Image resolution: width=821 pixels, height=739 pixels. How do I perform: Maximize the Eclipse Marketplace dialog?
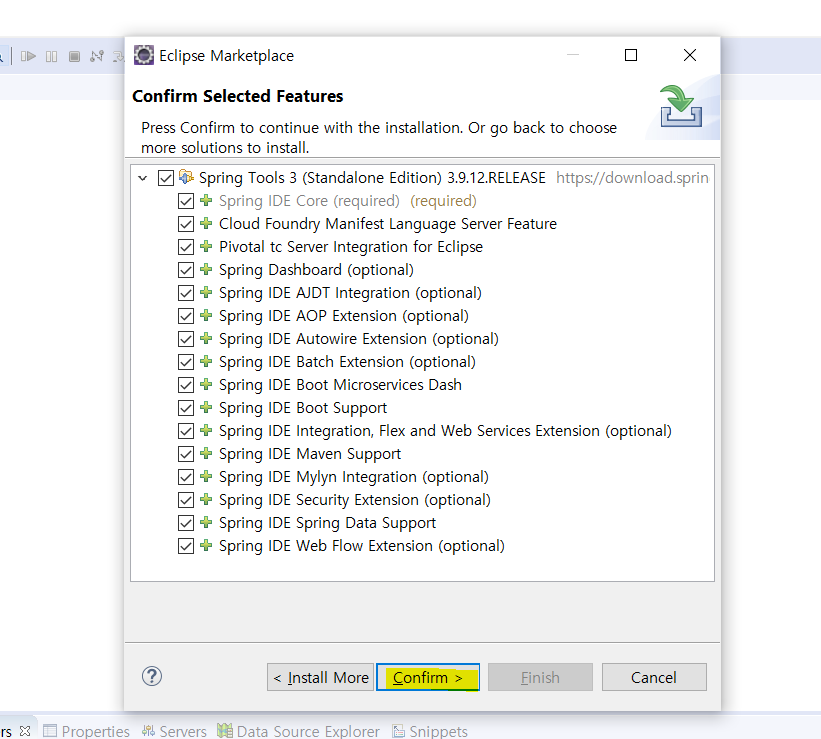tap(631, 55)
